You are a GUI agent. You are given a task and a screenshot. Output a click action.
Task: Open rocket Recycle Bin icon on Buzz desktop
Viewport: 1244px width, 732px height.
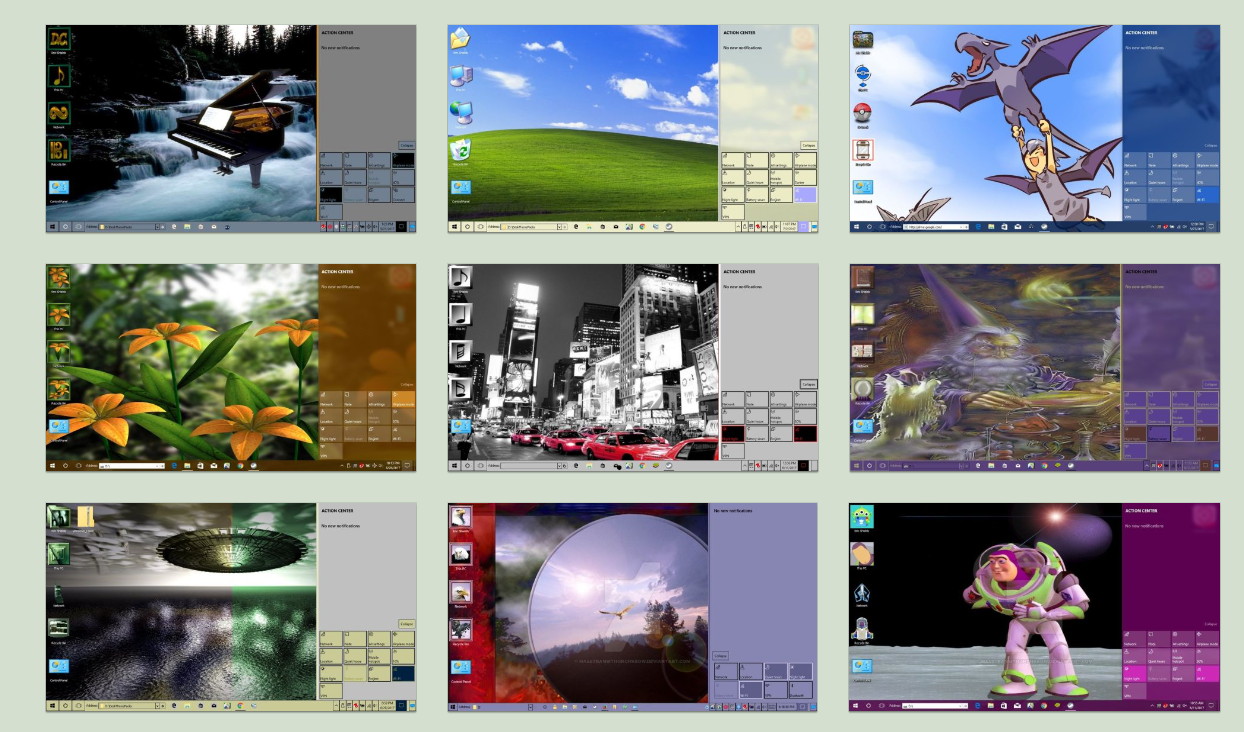(x=863, y=629)
